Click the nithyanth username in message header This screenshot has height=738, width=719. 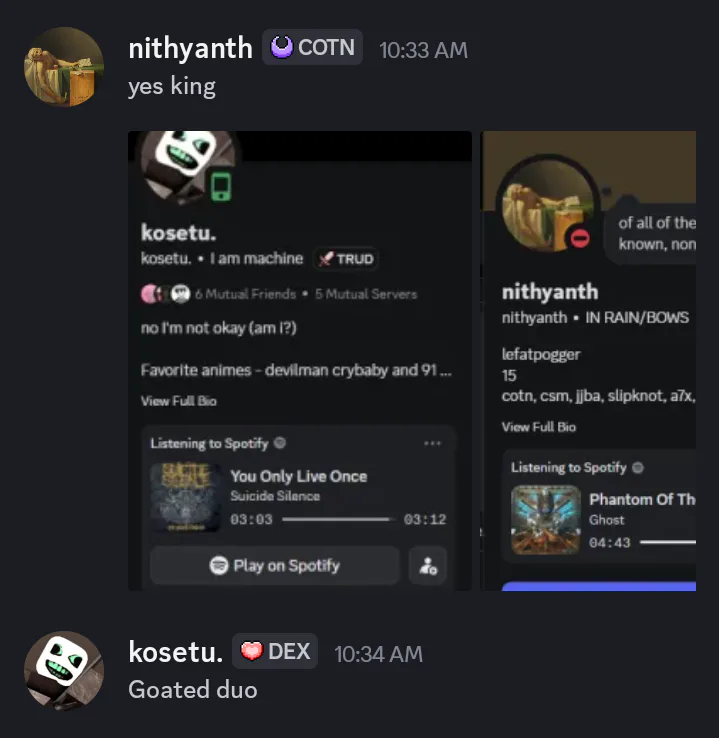(191, 48)
